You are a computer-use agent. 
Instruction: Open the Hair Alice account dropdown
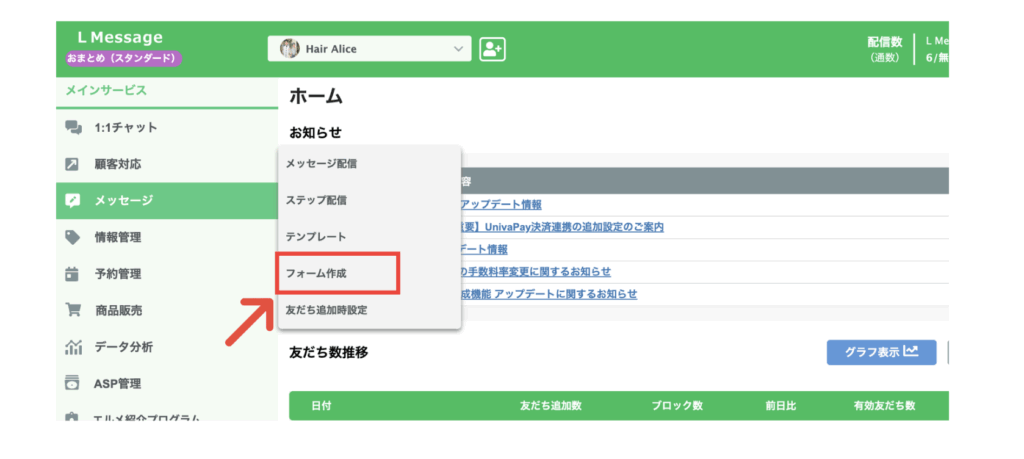[369, 49]
